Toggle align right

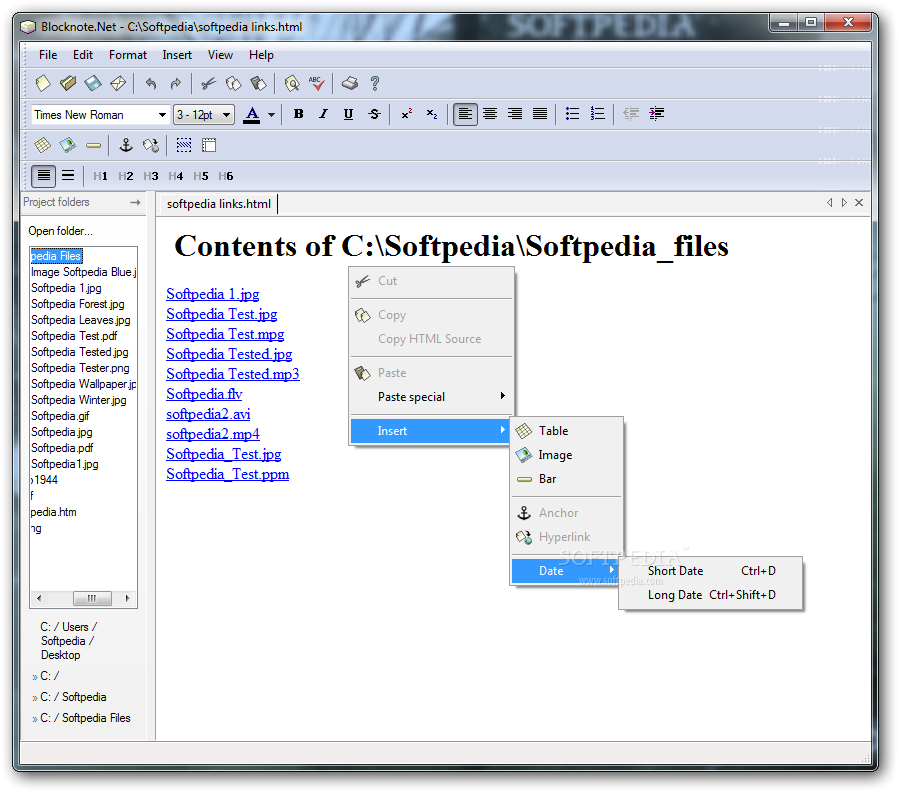tap(514, 114)
